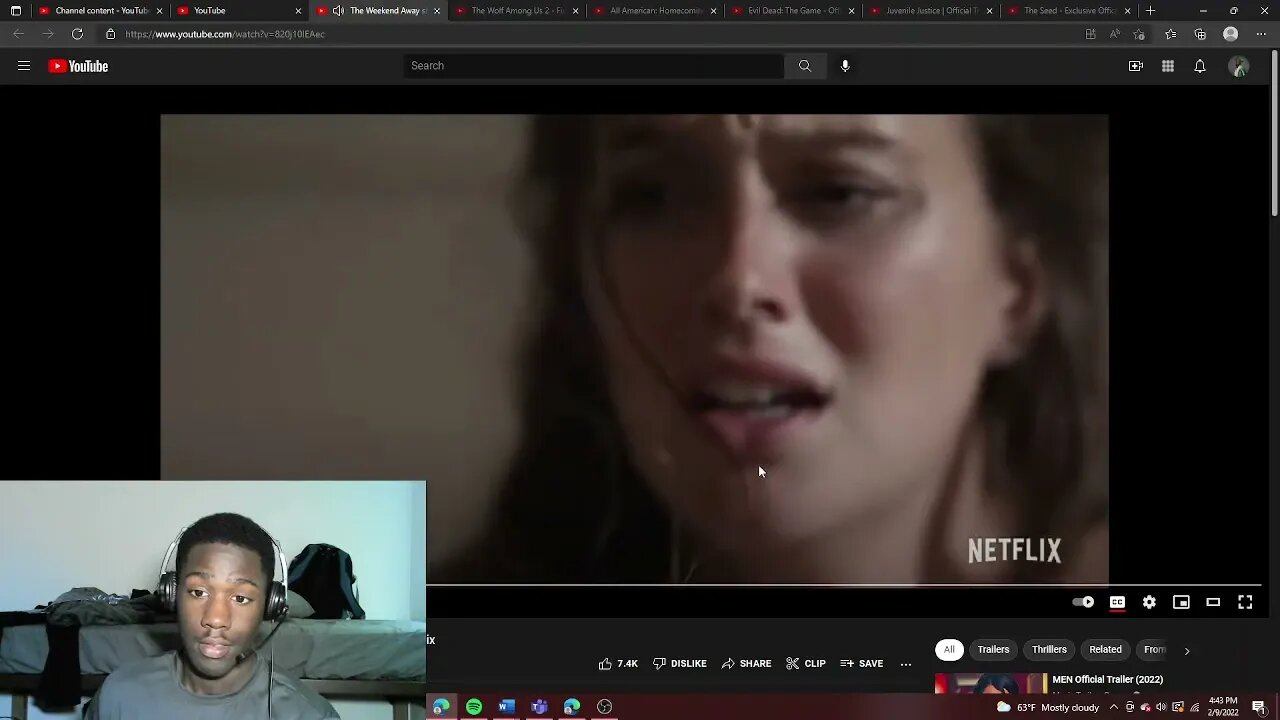
Task: Click the search magnifier button
Action: pos(805,66)
